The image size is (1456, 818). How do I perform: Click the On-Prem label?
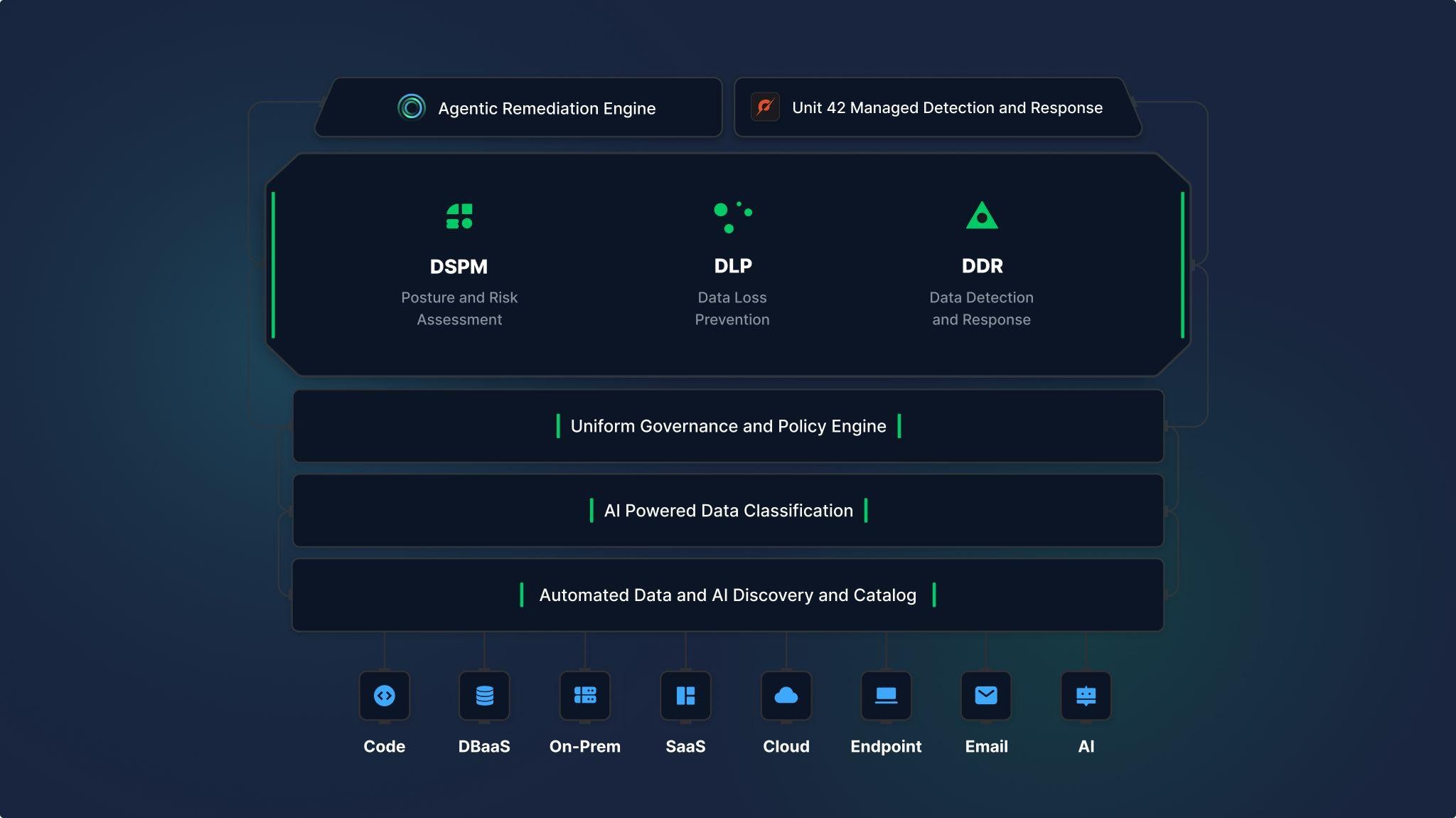pyautogui.click(x=585, y=746)
